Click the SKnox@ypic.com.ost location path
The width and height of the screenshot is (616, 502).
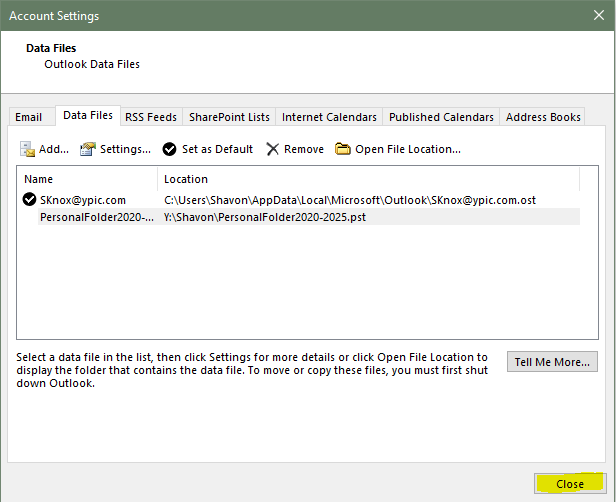coord(350,200)
